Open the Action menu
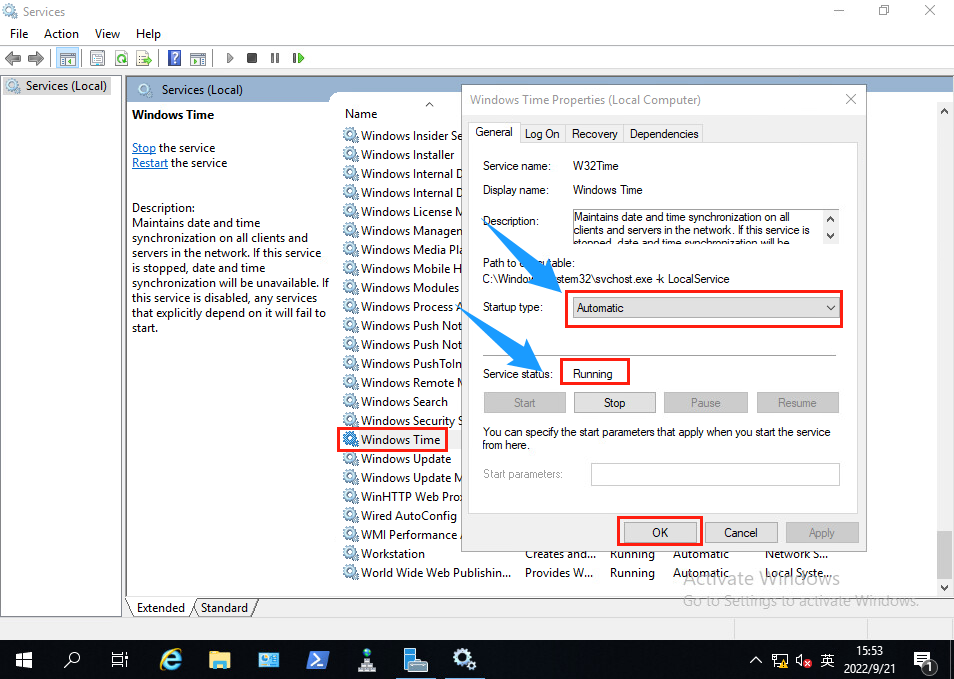This screenshot has width=954, height=679. click(61, 34)
